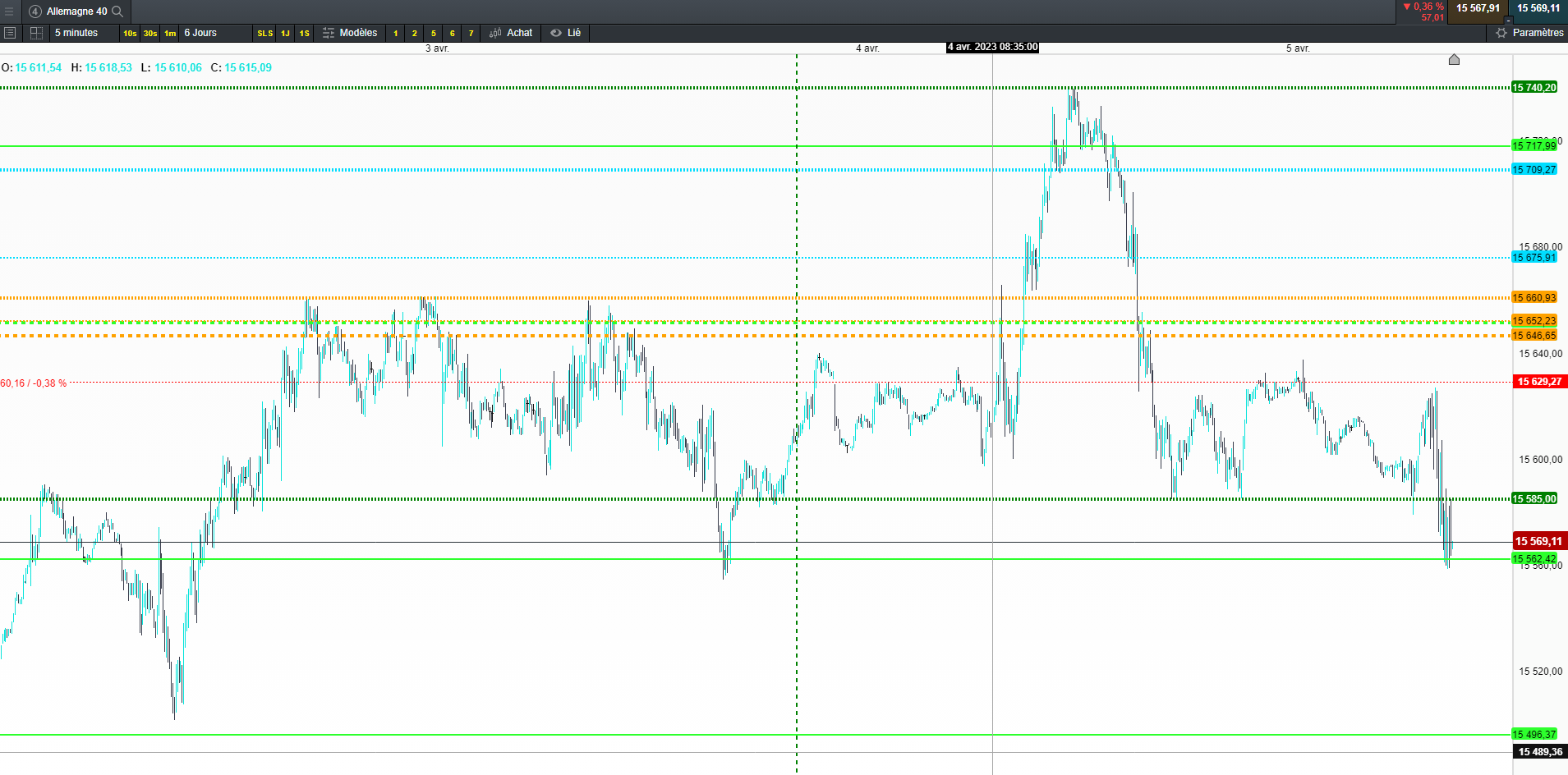Click the house marker on time axis
This screenshot has height=775, width=1568.
1454,59
